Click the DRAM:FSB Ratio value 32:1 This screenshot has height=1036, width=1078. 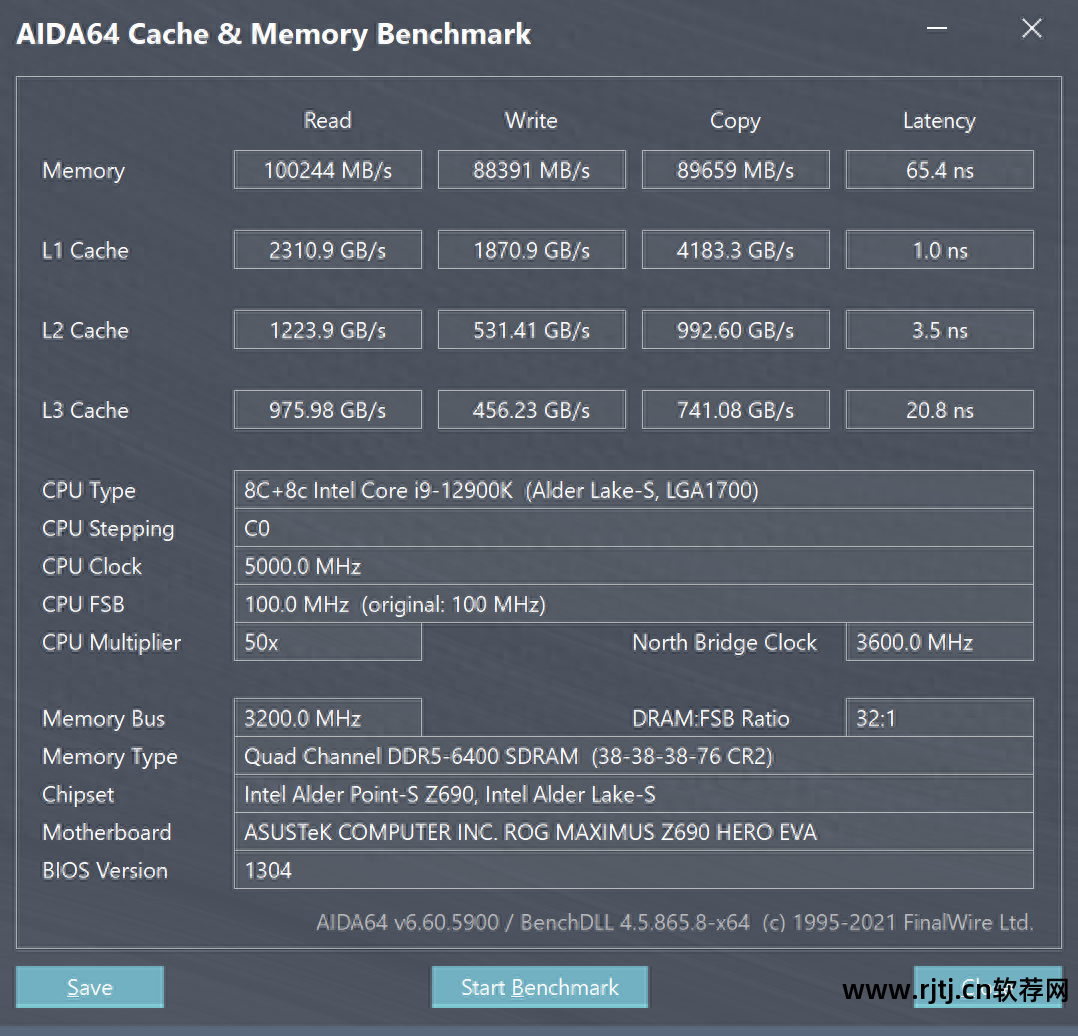940,718
